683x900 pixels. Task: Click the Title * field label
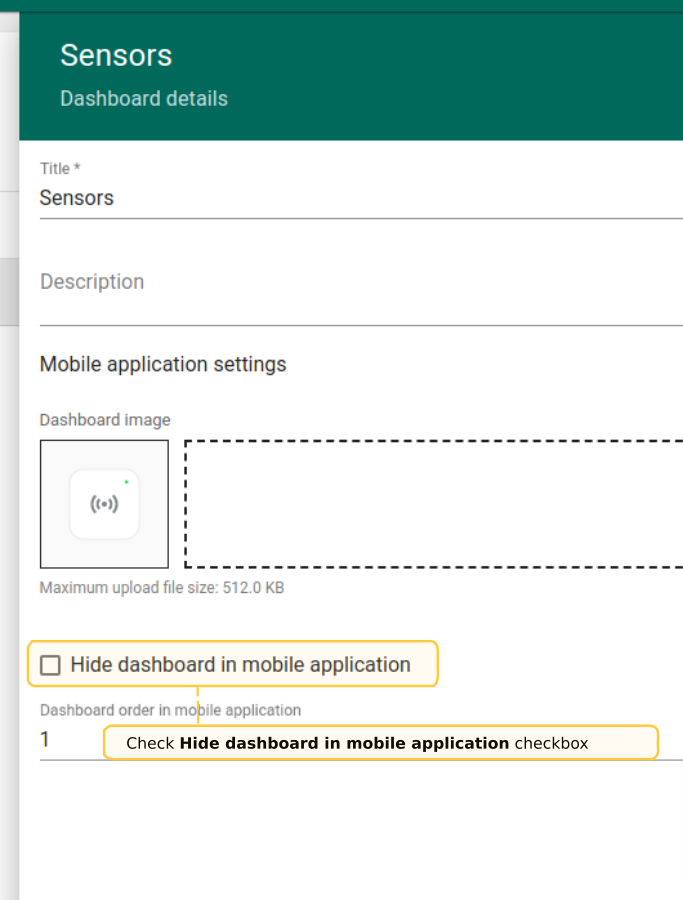[x=60, y=169]
